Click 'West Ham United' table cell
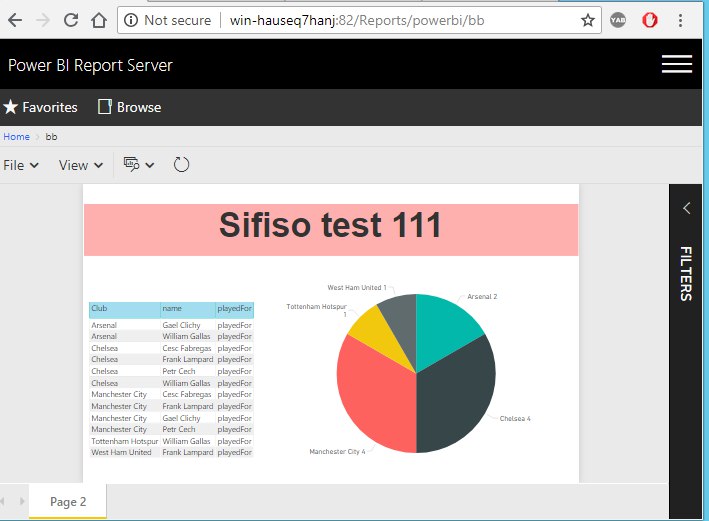 (x=121, y=452)
